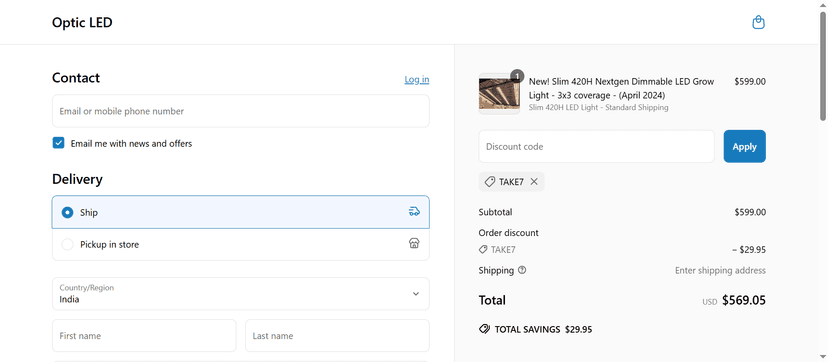Click the Log in link
828x362 pixels.
coord(417,80)
